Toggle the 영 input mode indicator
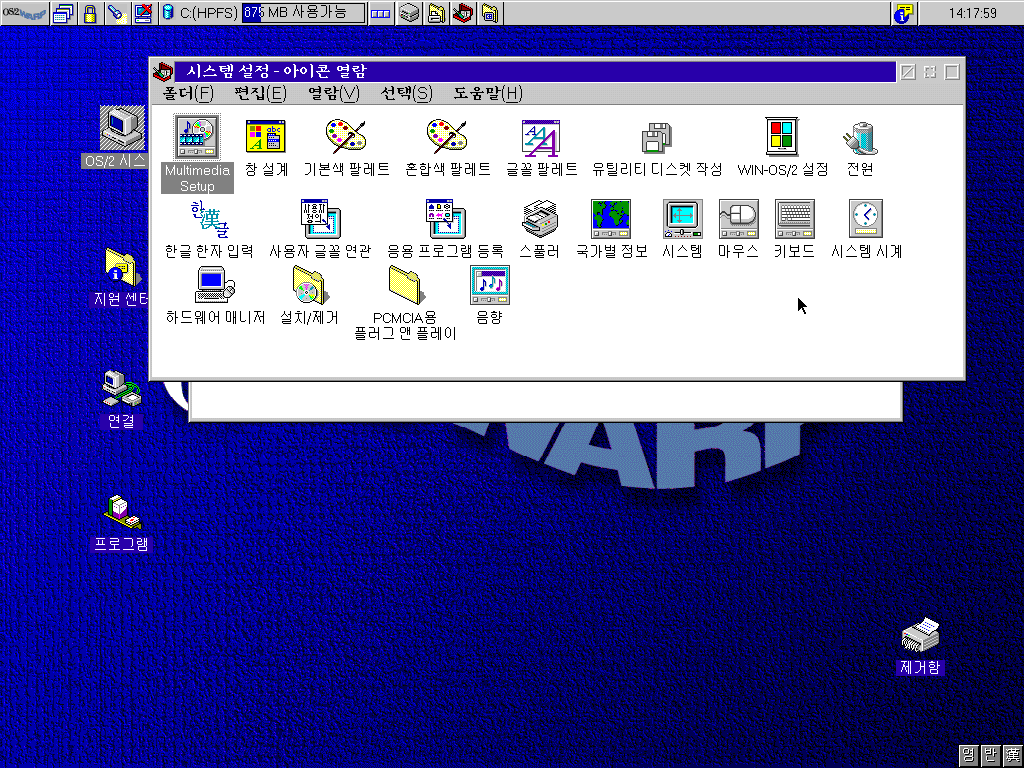This screenshot has height=768, width=1024. [969, 756]
